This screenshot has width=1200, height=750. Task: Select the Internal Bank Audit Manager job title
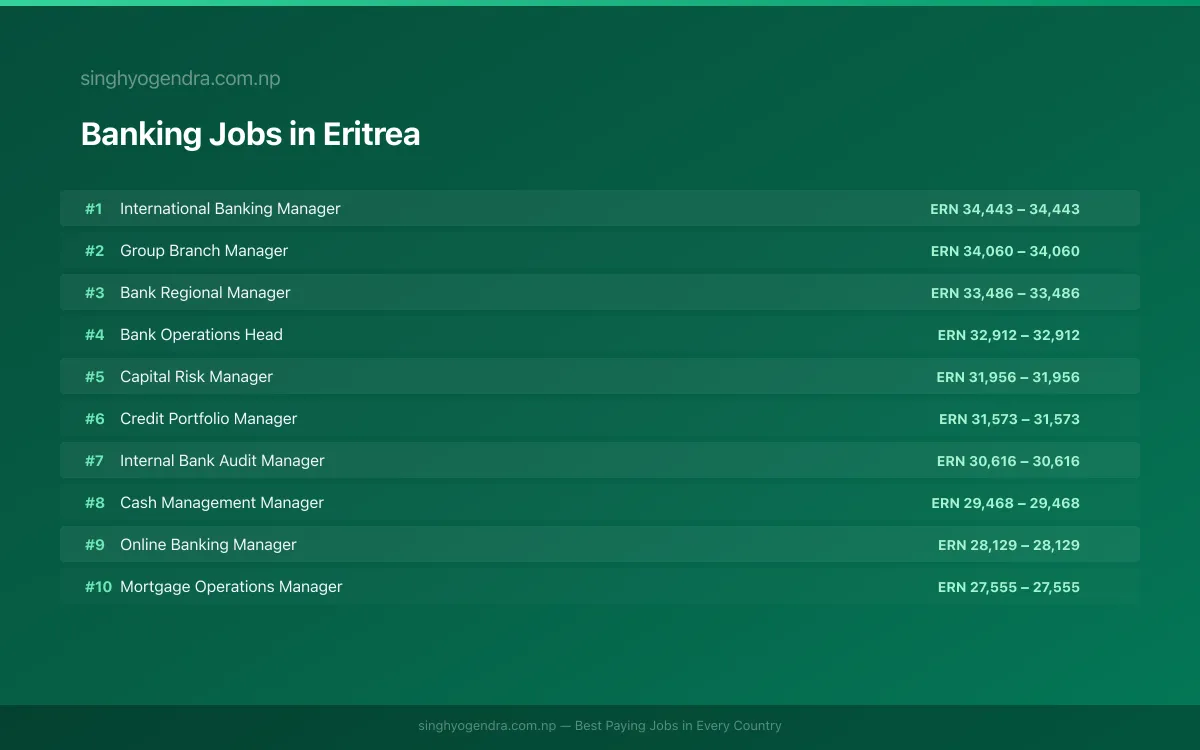222,461
